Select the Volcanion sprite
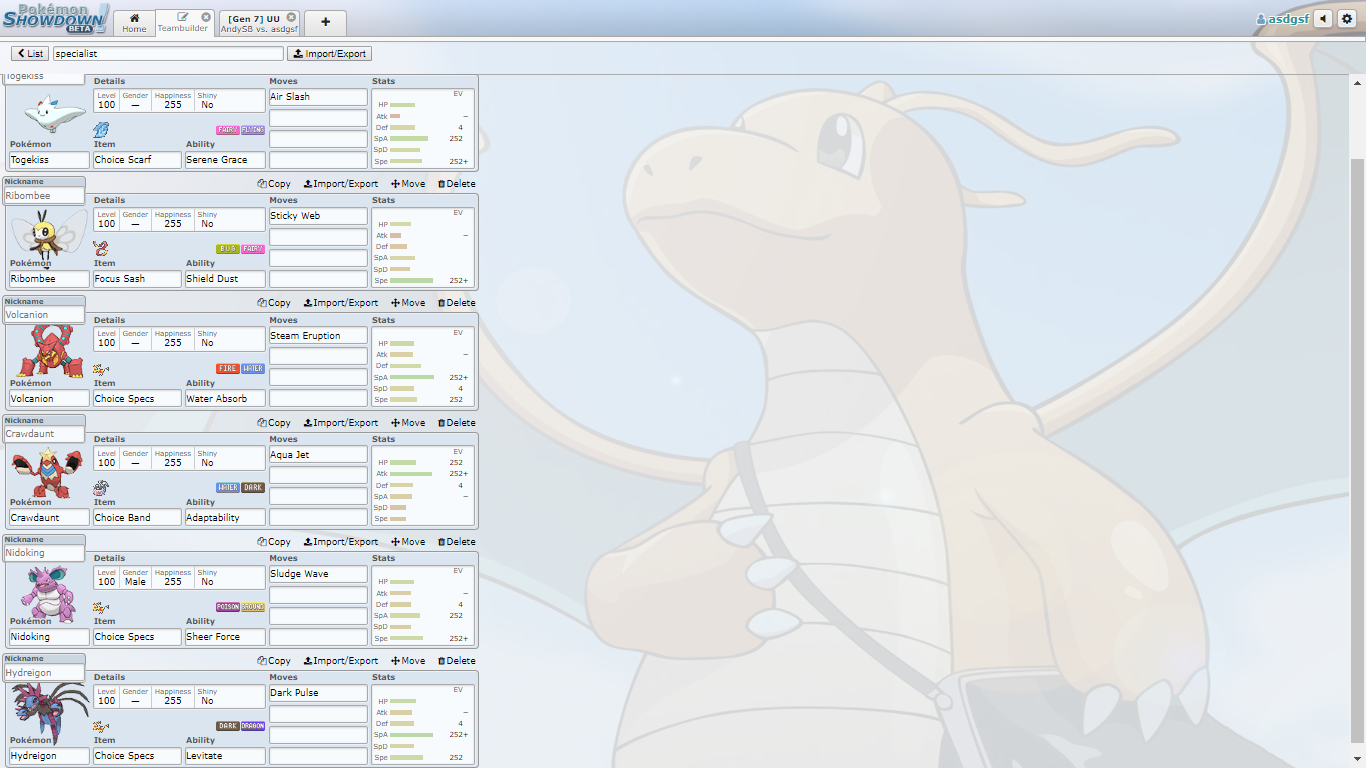 (x=48, y=352)
